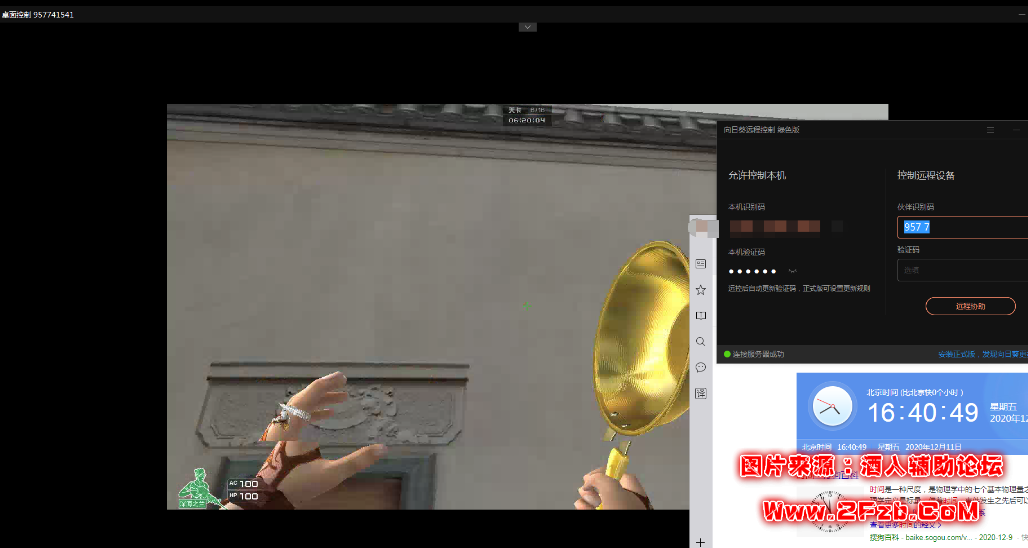Click the game timer 06:20:04 display
1028x548 pixels.
(x=527, y=121)
